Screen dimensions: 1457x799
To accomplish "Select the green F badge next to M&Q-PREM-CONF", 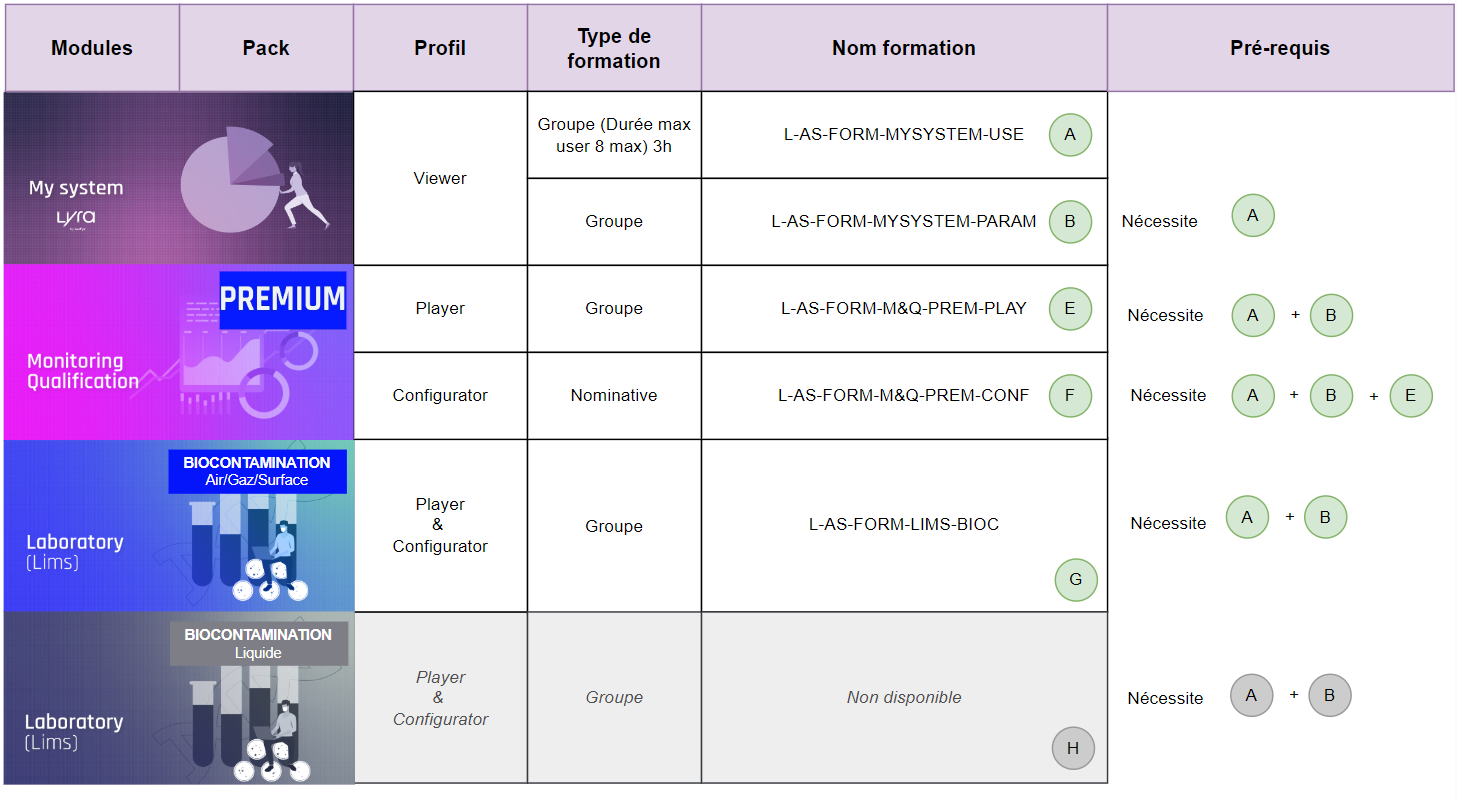I will (1070, 396).
